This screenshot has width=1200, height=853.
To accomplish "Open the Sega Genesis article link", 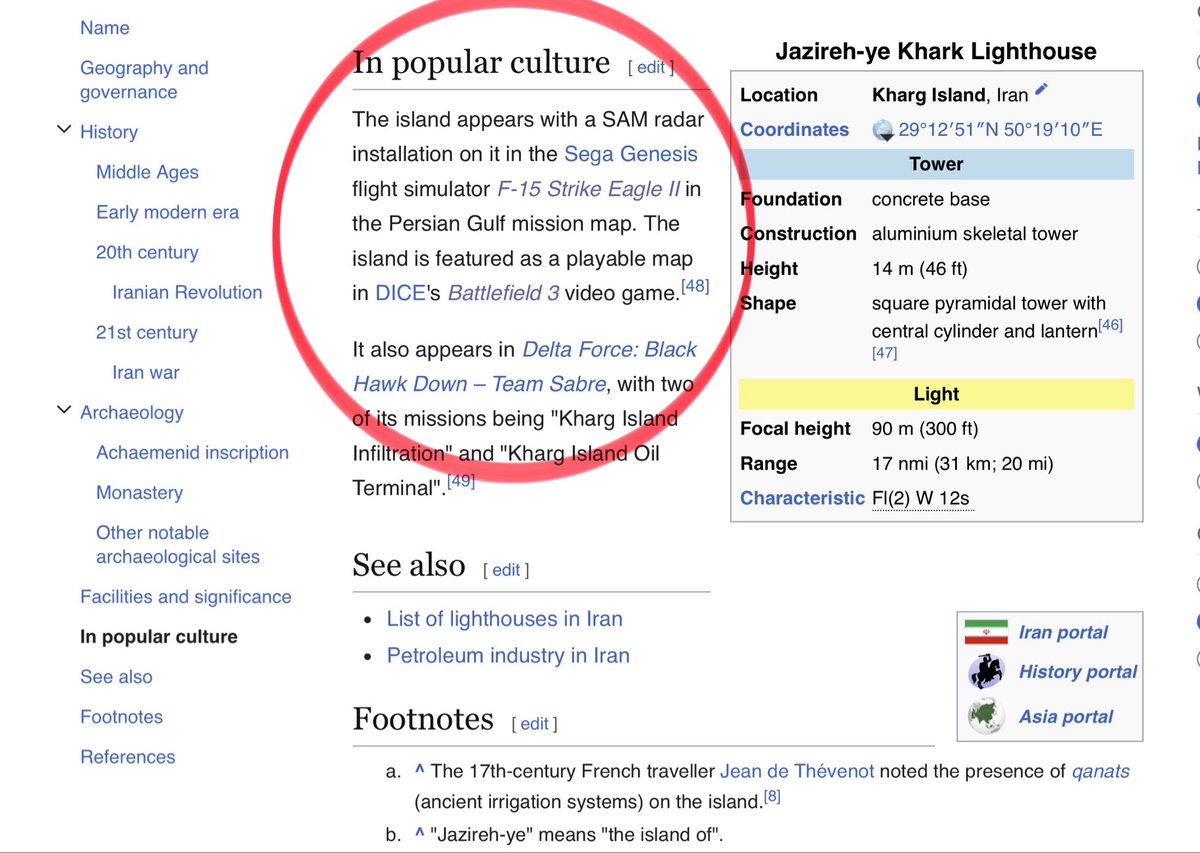I will pos(631,154).
